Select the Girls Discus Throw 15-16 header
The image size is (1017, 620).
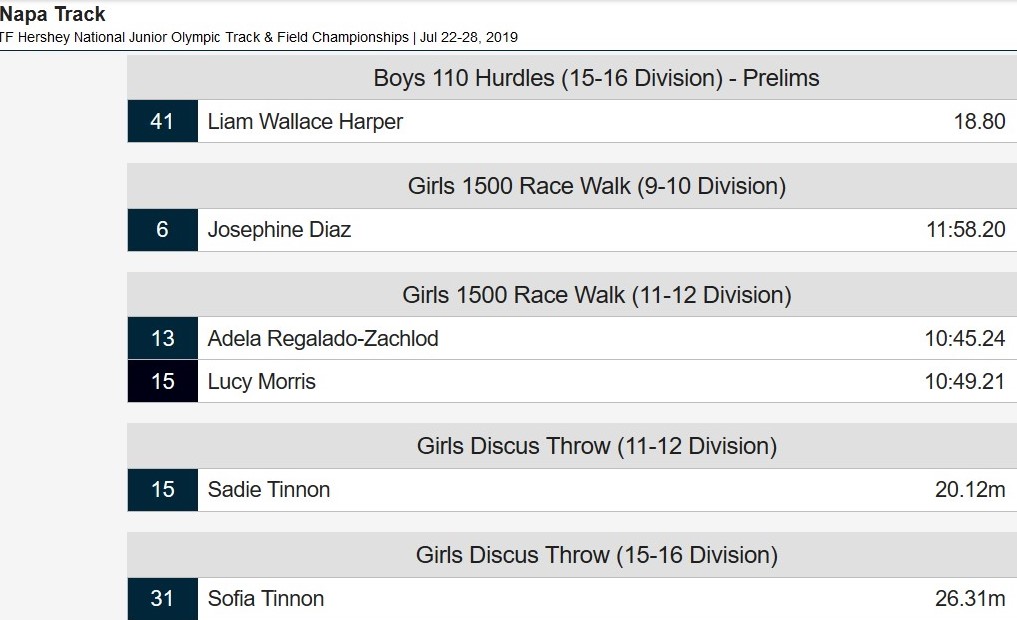pos(597,555)
